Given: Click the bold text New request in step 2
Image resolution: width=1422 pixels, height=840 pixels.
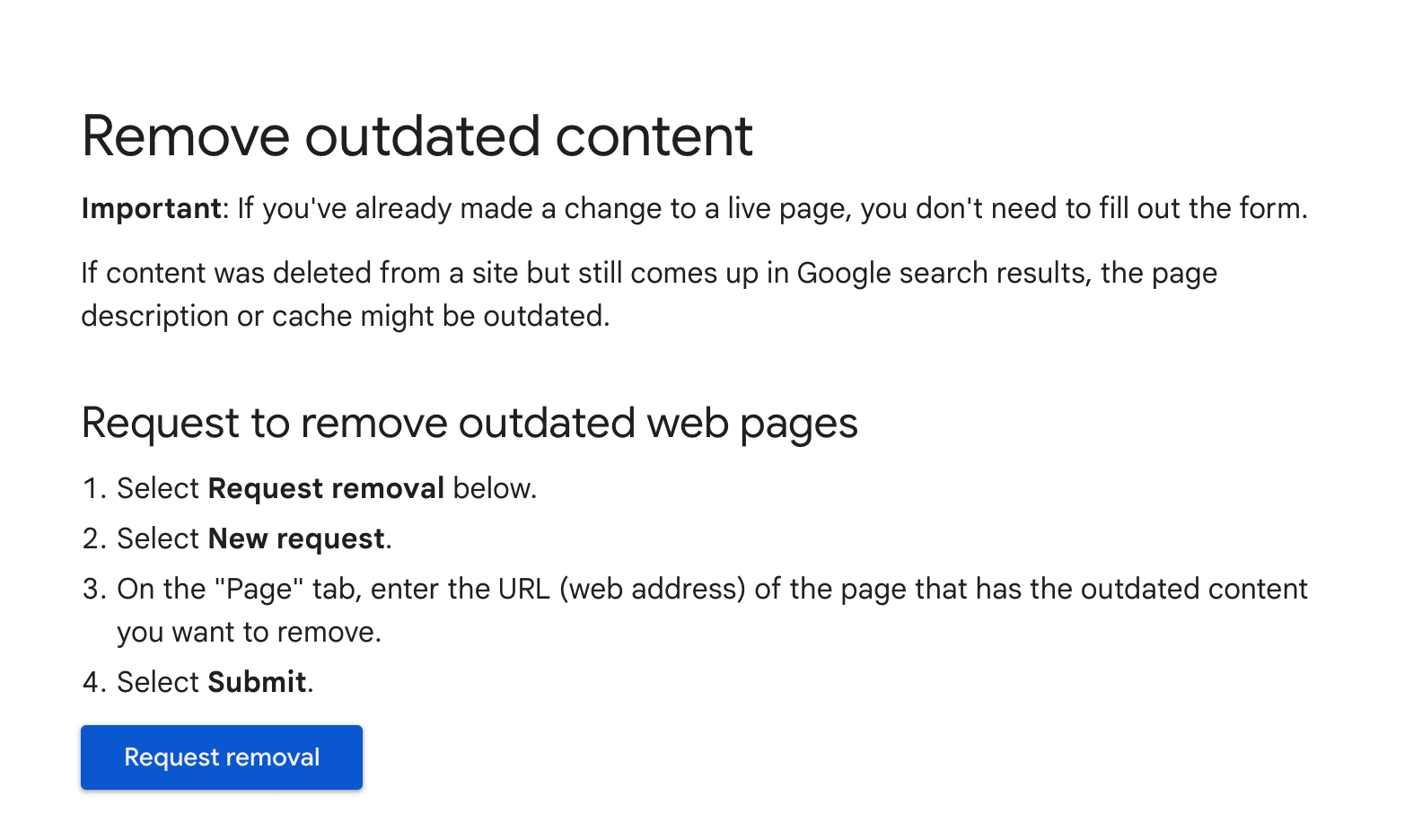Looking at the screenshot, I should (x=294, y=538).
